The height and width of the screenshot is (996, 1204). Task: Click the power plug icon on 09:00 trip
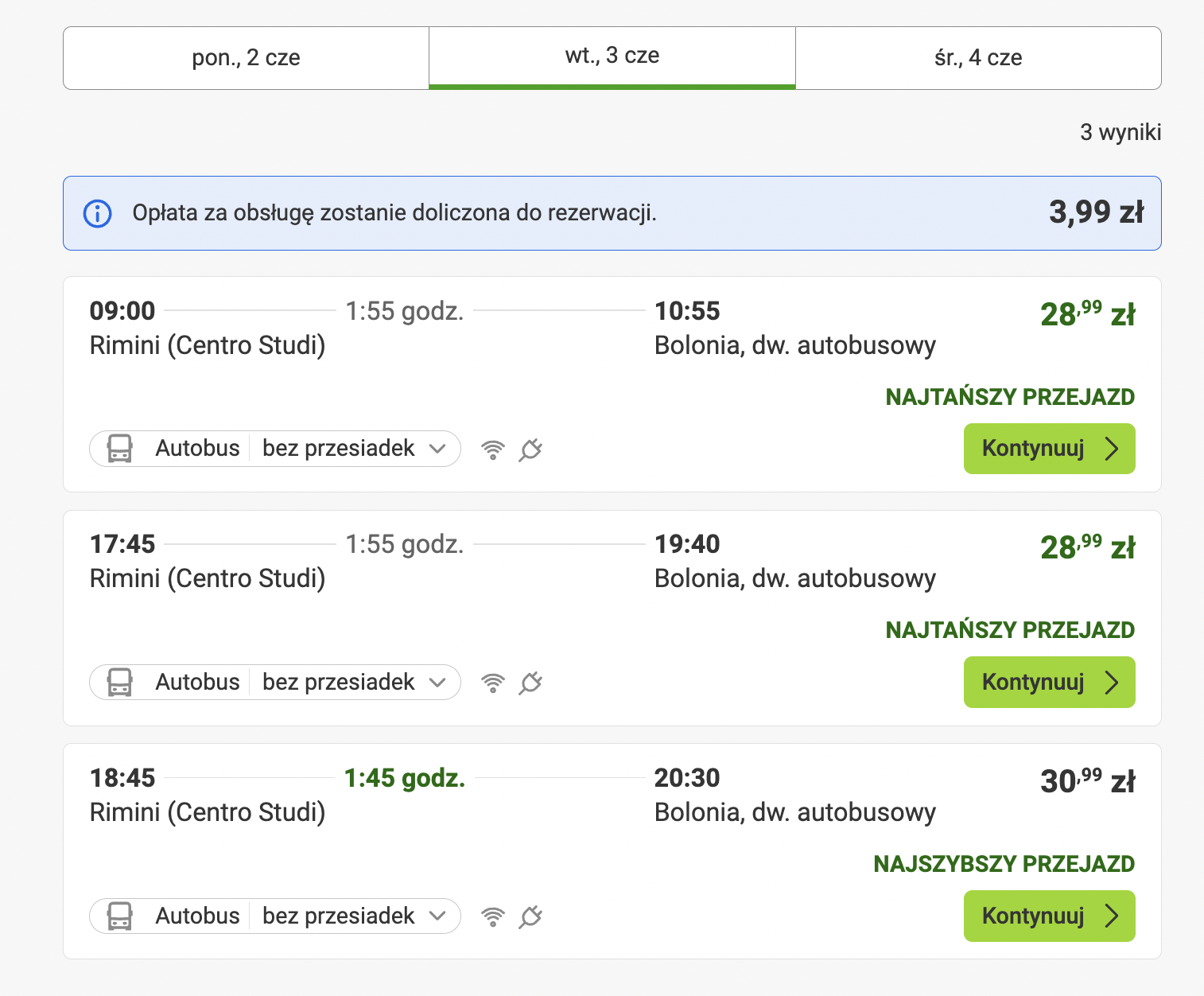(x=530, y=450)
